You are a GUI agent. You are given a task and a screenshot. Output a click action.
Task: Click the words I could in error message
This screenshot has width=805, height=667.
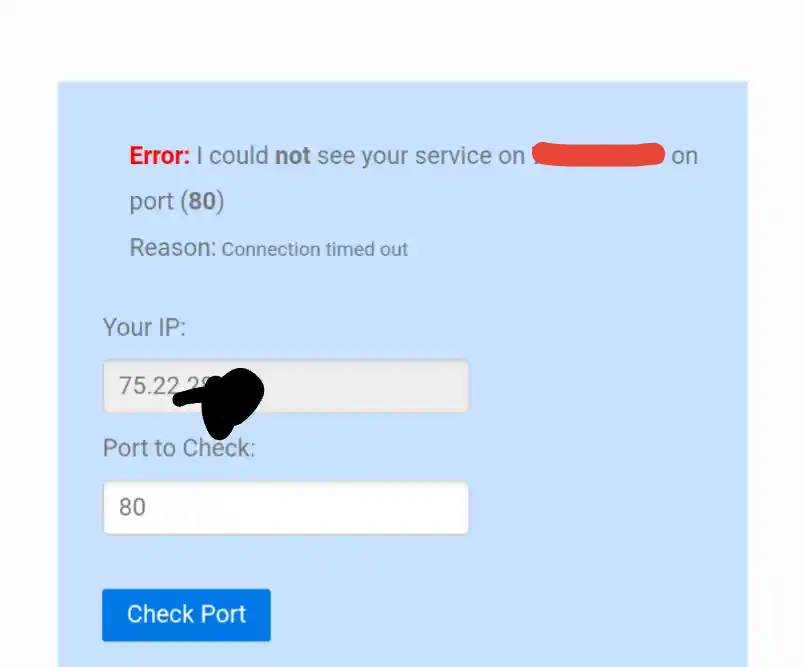tap(232, 156)
